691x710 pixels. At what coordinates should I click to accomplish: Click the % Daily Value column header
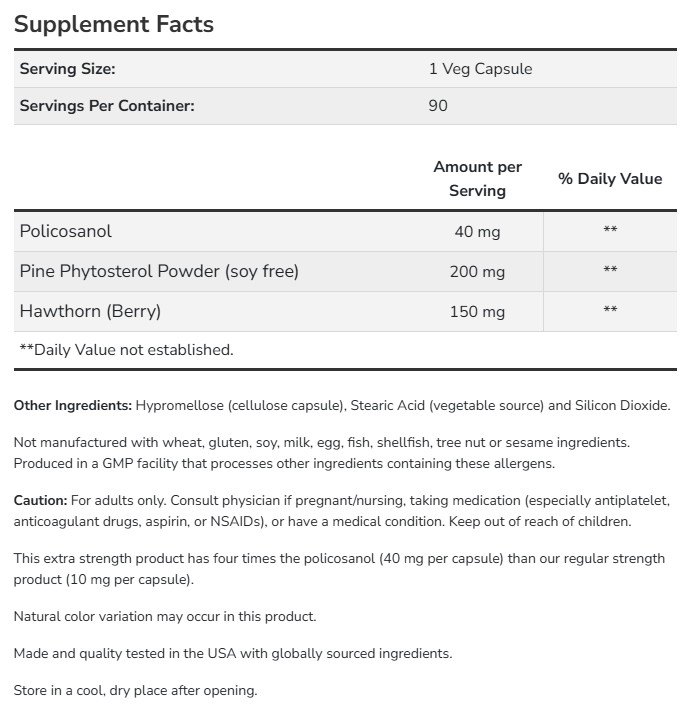click(610, 178)
